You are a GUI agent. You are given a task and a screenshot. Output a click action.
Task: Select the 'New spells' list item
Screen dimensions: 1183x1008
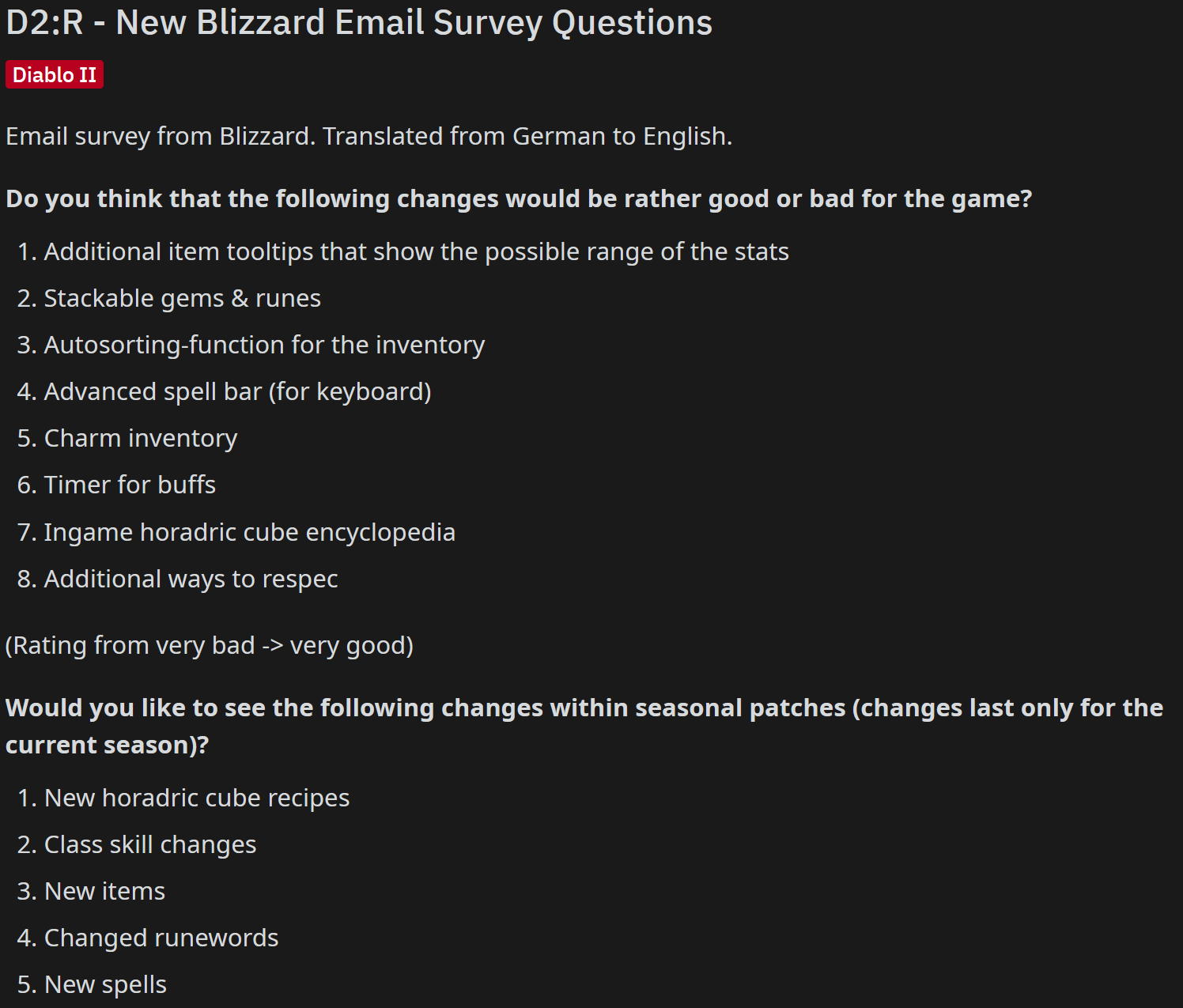(x=105, y=985)
